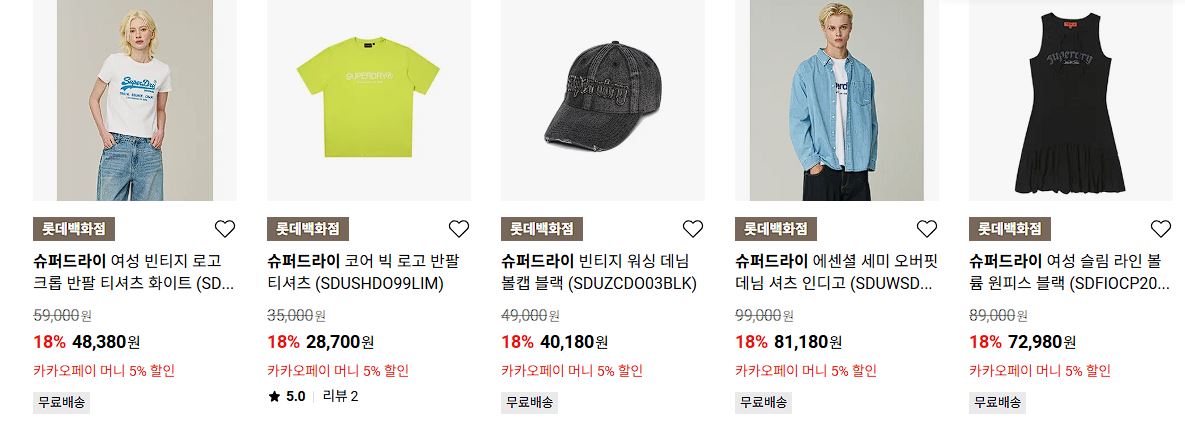Open white Superdry crop tee product image
1185x427 pixels.
click(135, 100)
